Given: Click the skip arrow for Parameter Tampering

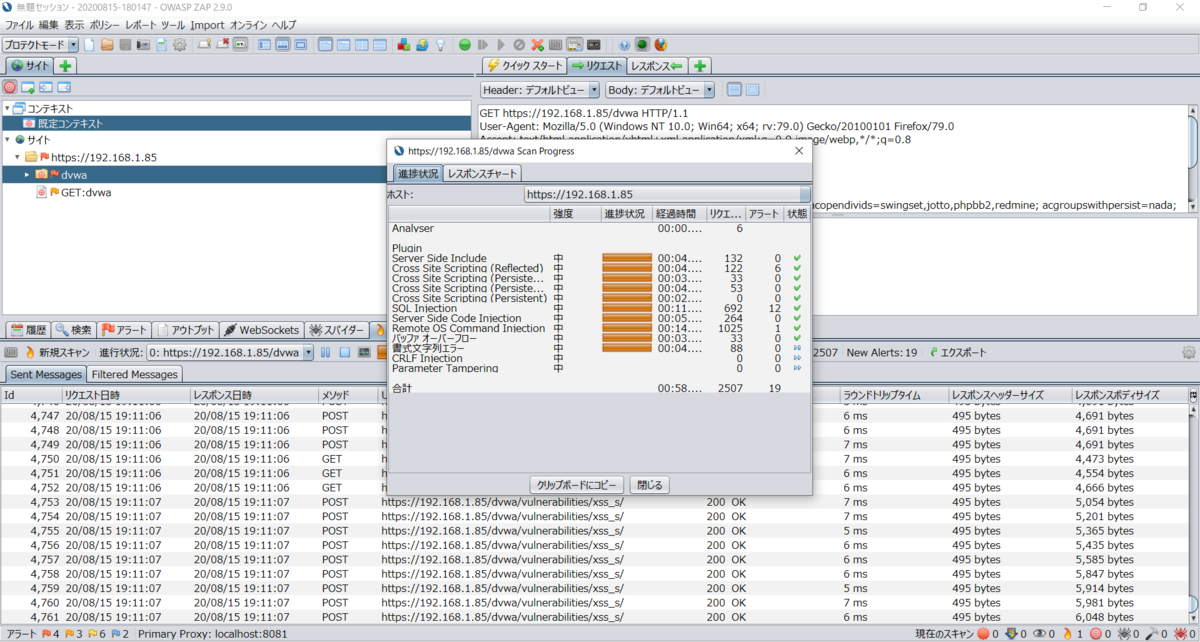Looking at the screenshot, I should click(797, 368).
